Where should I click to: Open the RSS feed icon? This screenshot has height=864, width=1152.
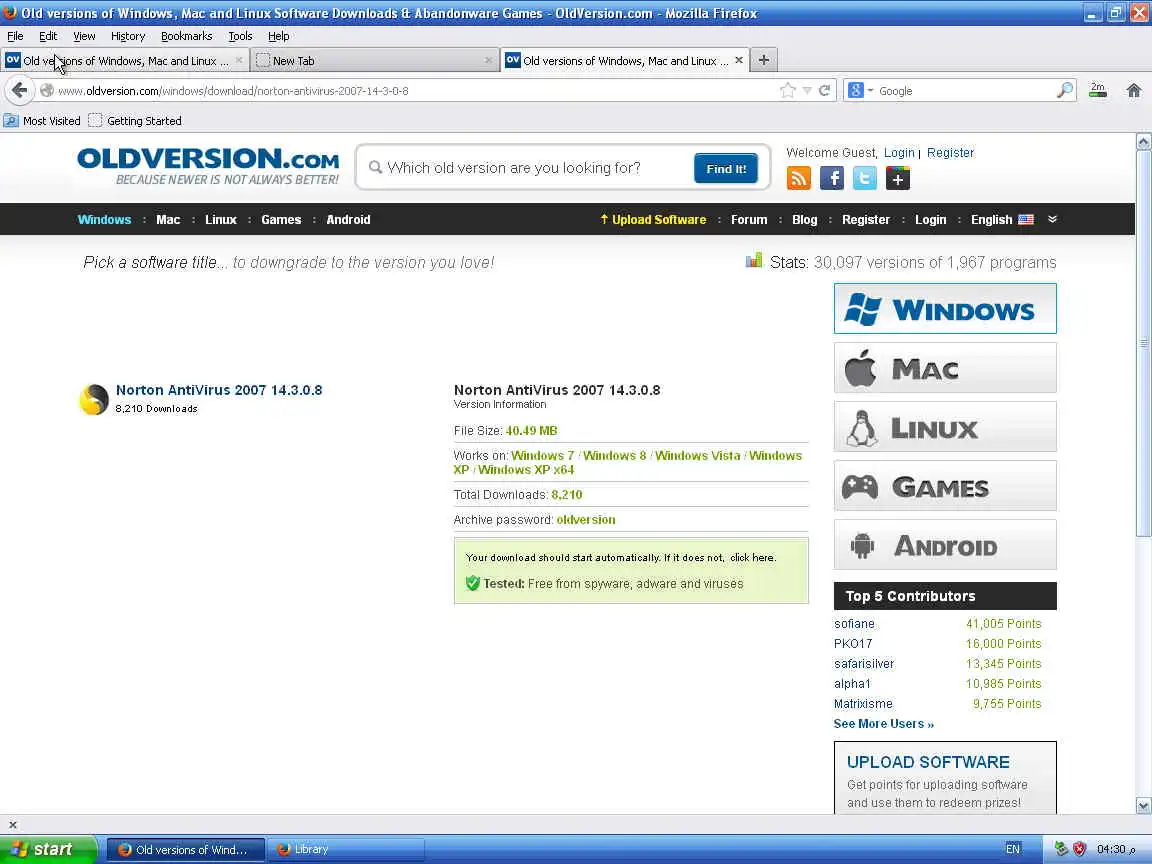(x=799, y=178)
